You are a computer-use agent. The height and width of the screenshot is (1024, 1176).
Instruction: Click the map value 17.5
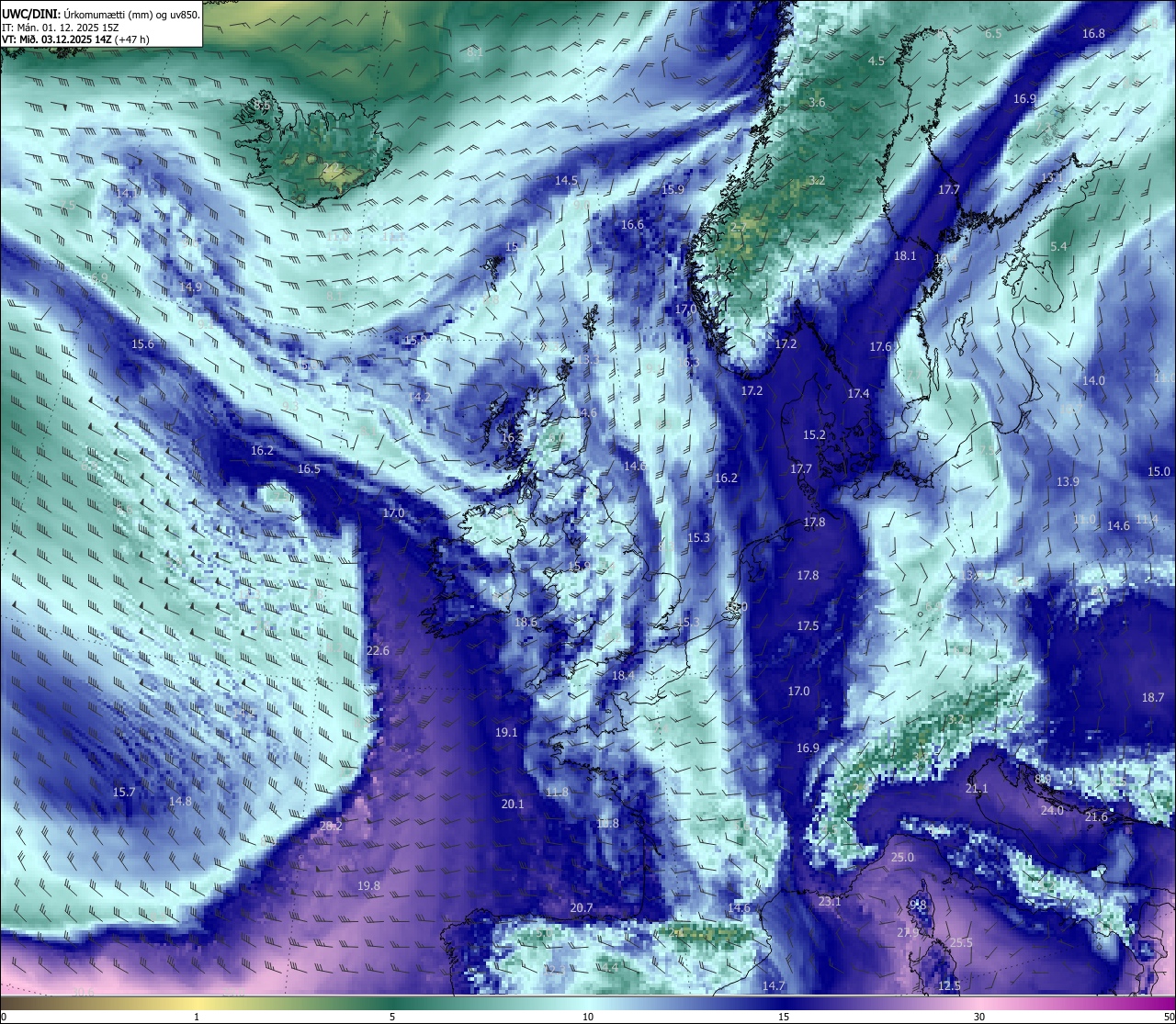pos(808,625)
